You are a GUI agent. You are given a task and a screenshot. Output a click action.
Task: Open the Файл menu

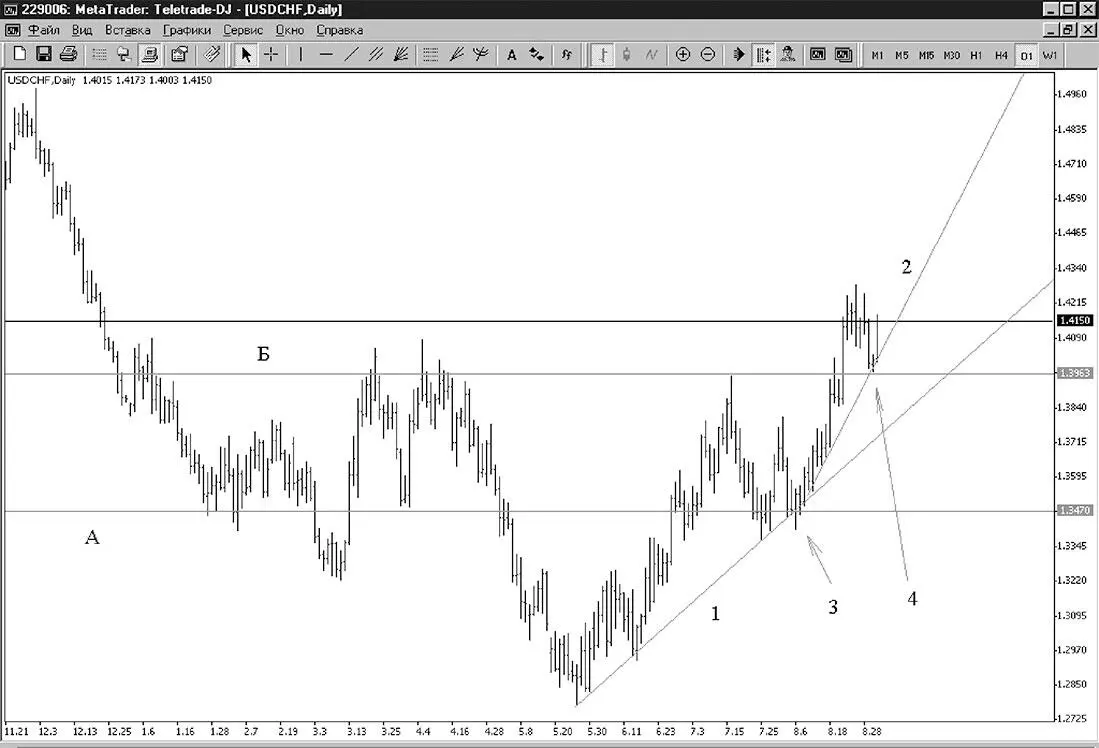44,30
